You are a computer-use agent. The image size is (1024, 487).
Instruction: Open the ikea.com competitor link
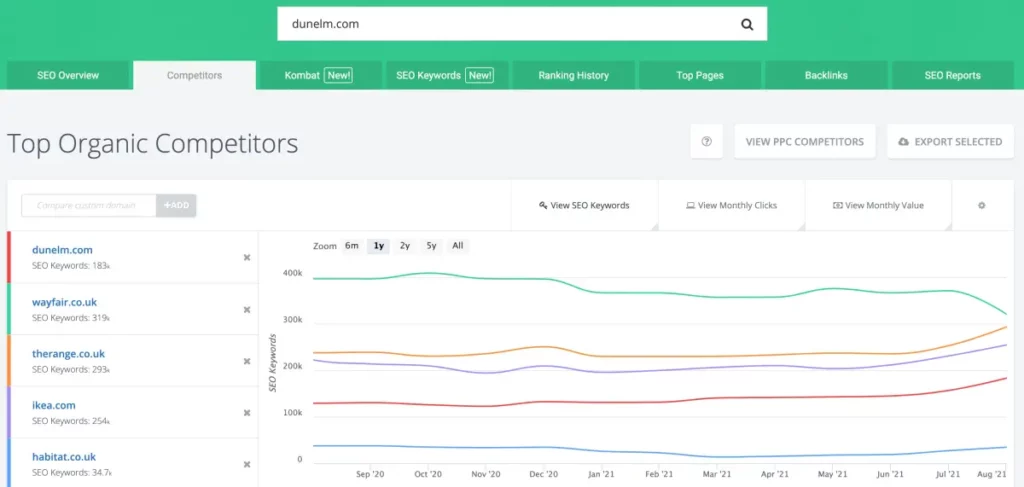coord(54,405)
